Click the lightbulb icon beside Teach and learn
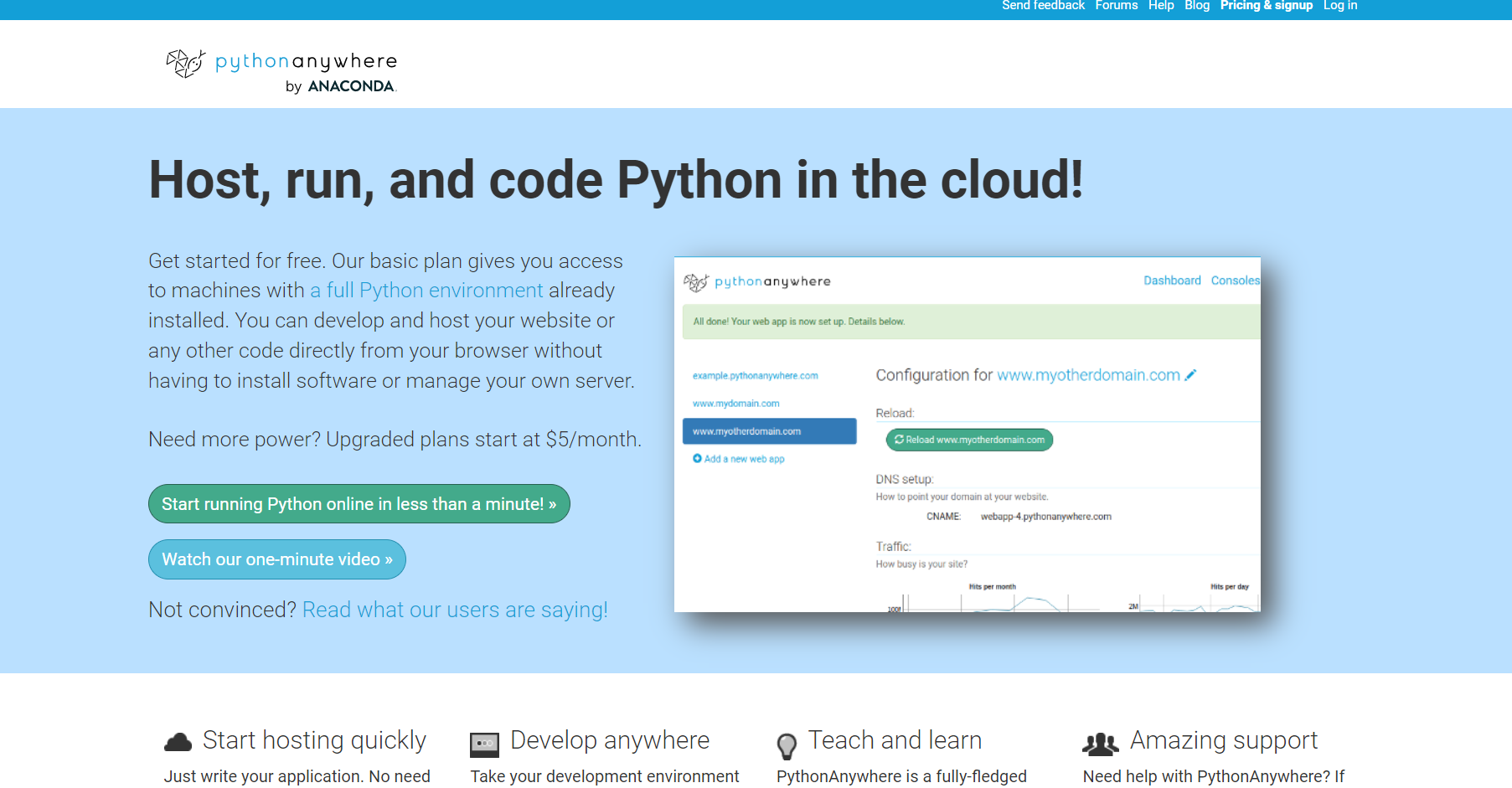1512x788 pixels. click(787, 745)
